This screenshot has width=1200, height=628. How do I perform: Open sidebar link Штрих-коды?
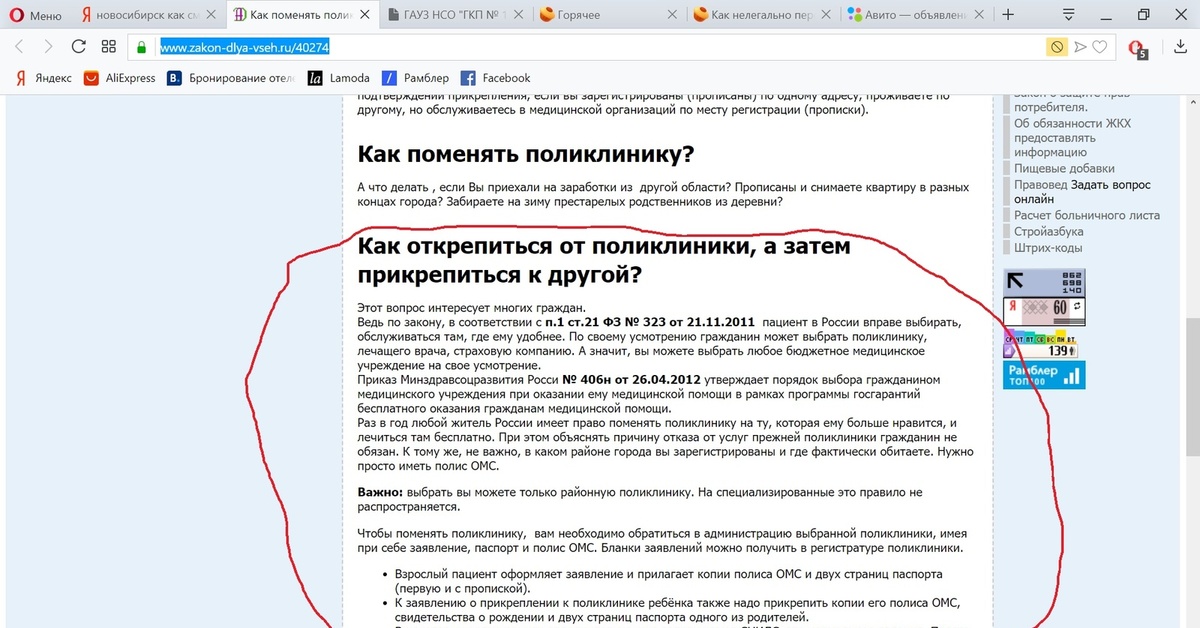1048,248
